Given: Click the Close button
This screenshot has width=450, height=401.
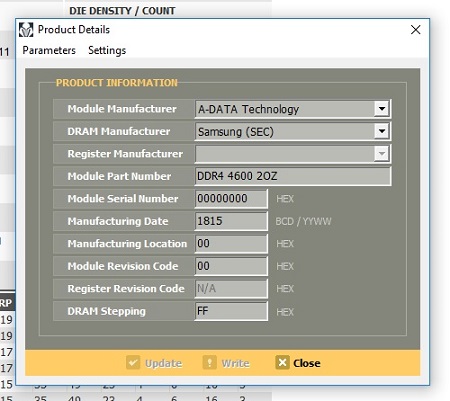Looking at the screenshot, I should [298, 363].
